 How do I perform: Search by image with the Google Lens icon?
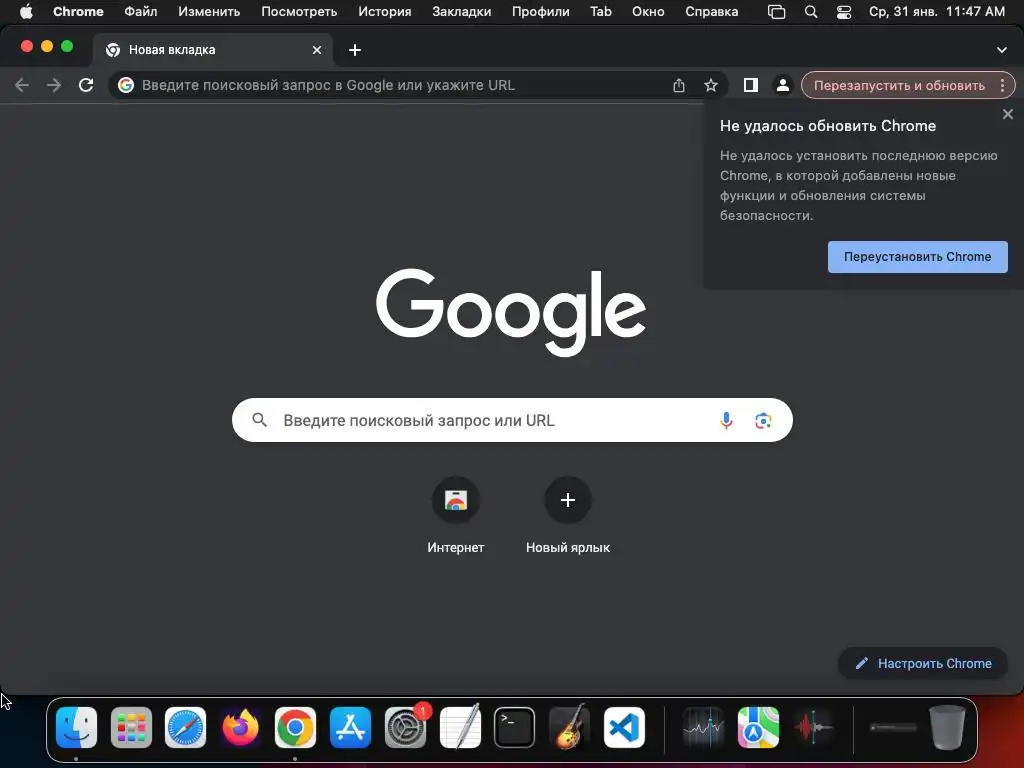tap(763, 421)
